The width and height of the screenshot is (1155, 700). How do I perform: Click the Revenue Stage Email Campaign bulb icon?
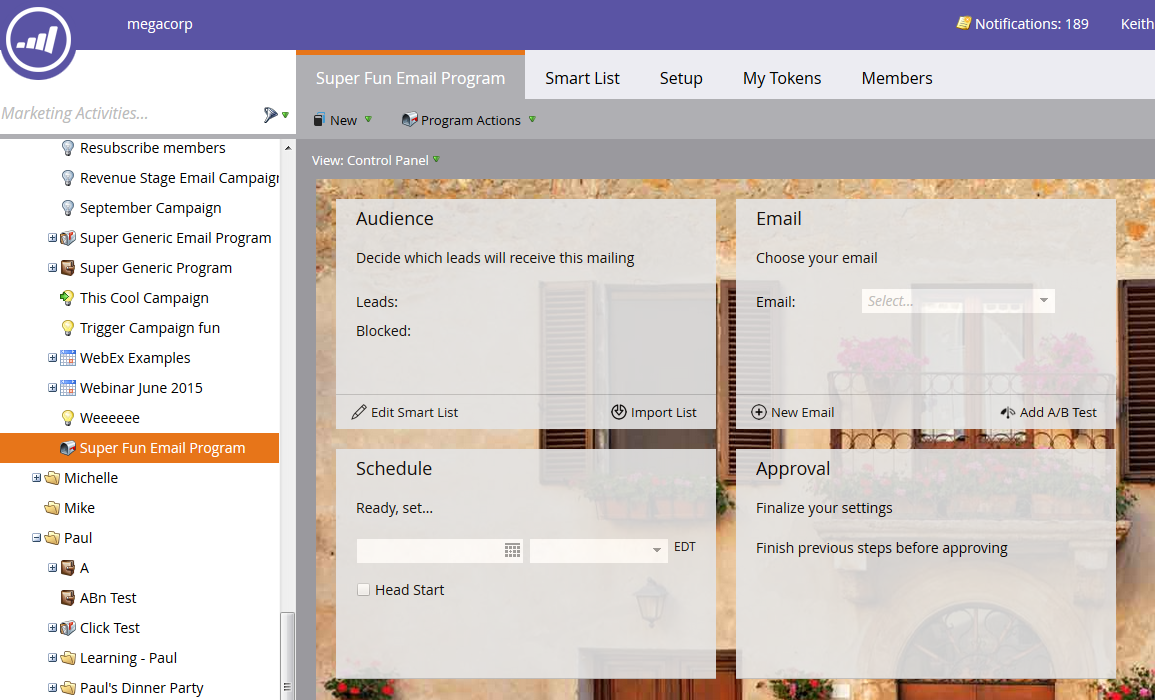pos(68,178)
